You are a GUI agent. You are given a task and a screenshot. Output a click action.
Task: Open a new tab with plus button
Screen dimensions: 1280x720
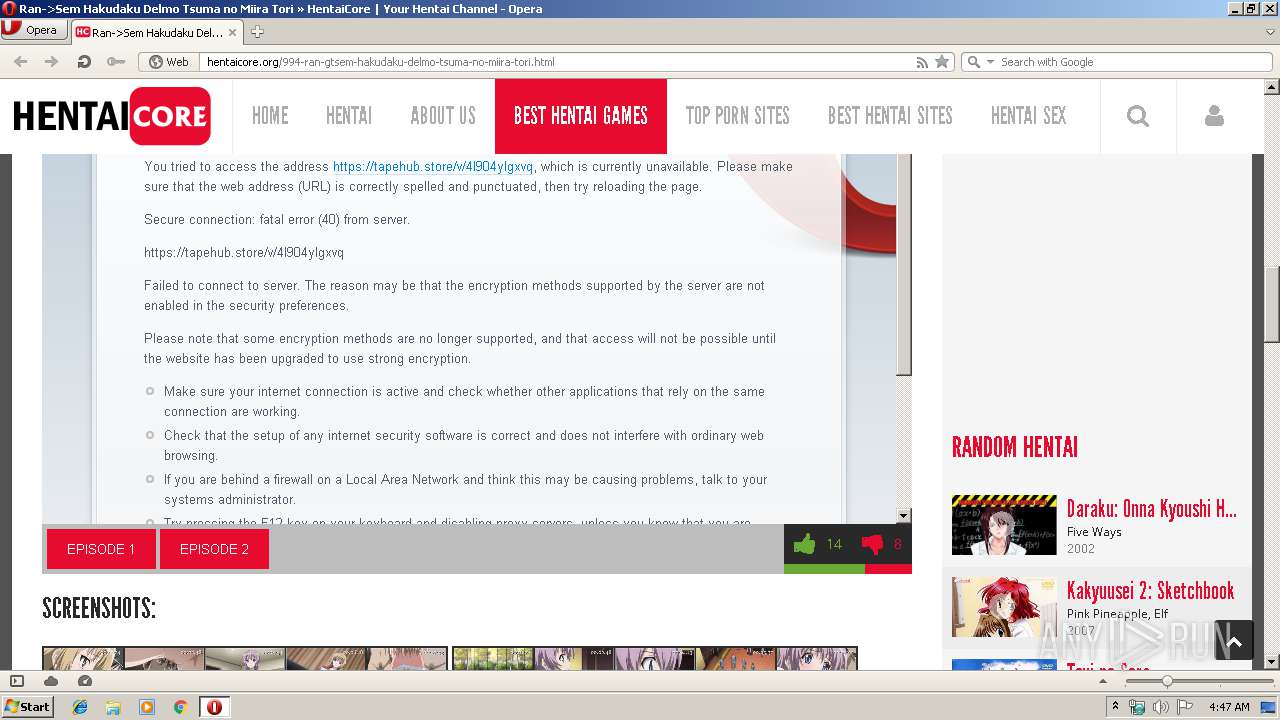pos(257,32)
